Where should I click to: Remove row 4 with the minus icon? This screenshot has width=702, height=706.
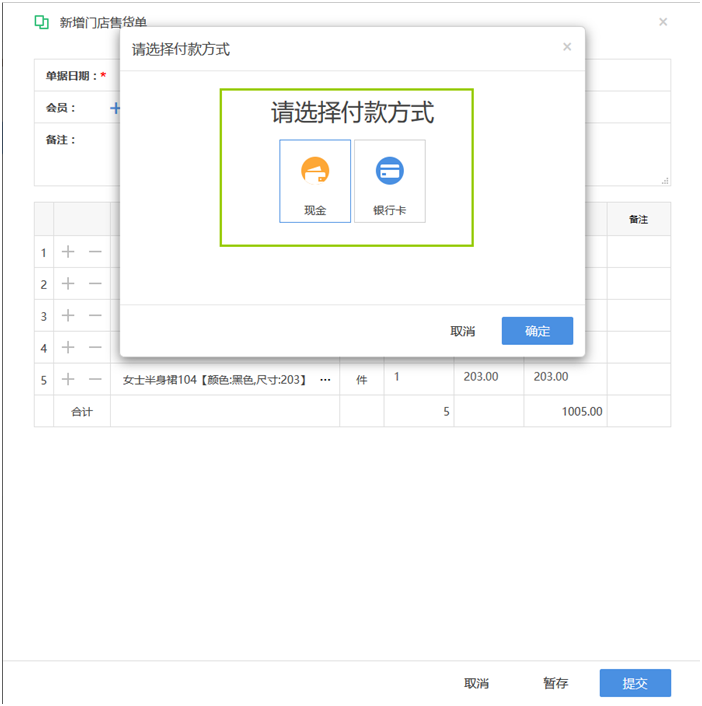[x=95, y=348]
